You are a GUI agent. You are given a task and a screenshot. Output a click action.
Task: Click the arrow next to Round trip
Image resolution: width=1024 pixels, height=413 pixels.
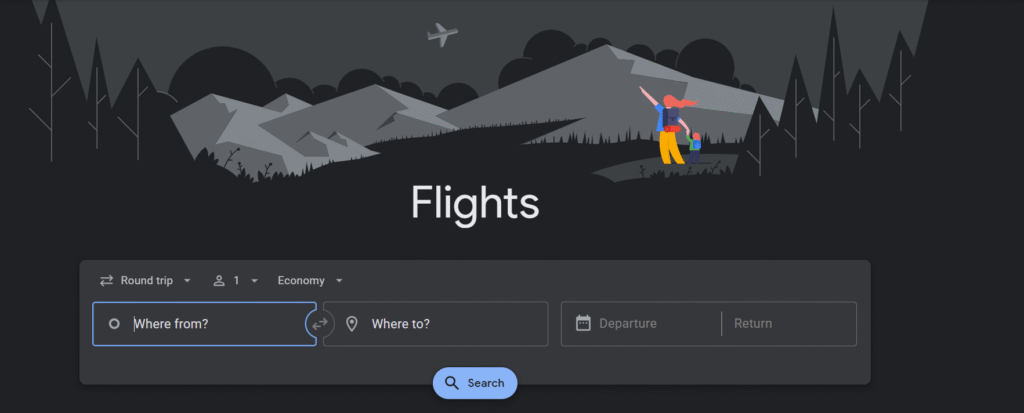[x=187, y=281]
